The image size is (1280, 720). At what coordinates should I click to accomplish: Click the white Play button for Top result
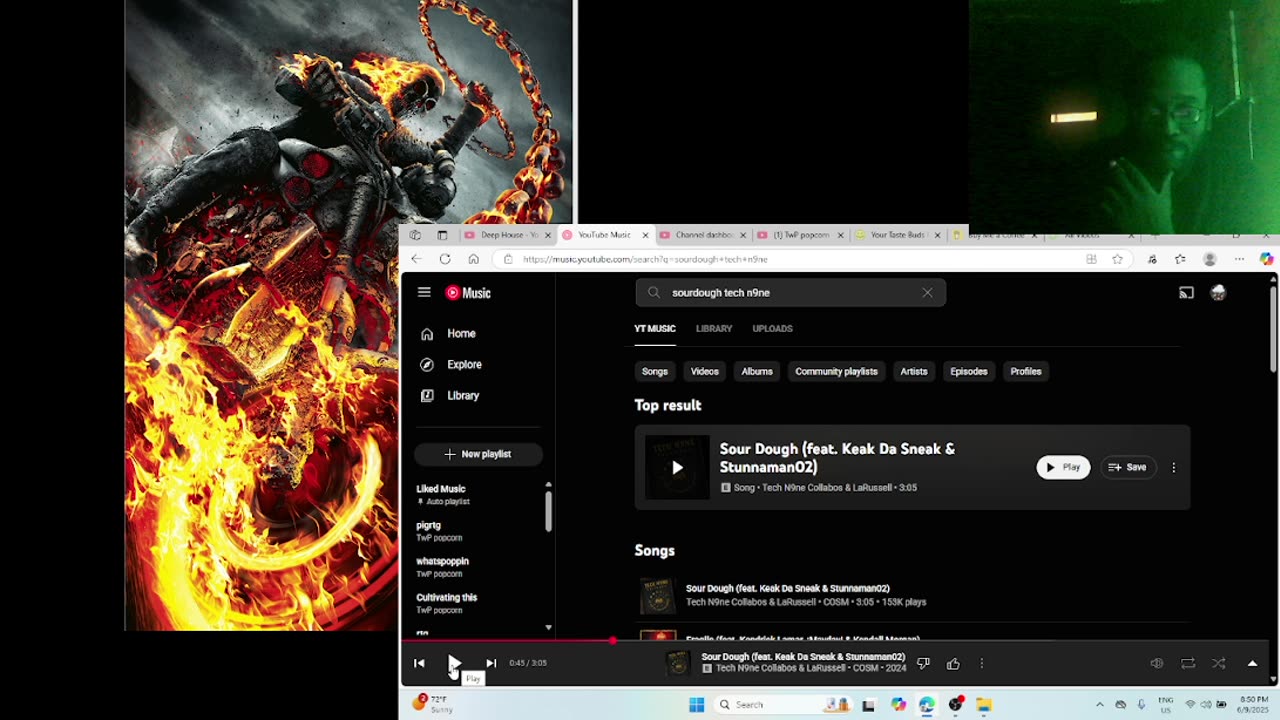coord(1063,467)
